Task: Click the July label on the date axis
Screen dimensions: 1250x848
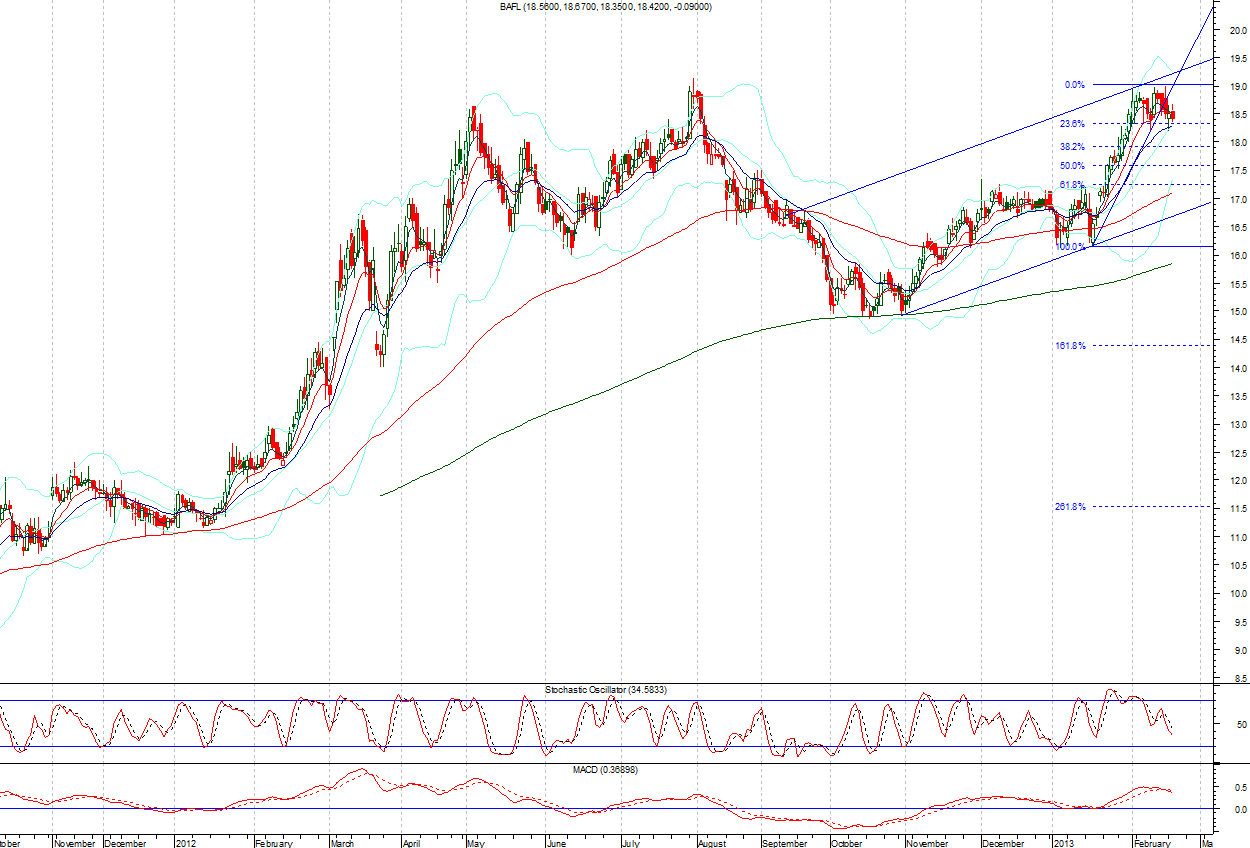Action: pyautogui.click(x=633, y=843)
